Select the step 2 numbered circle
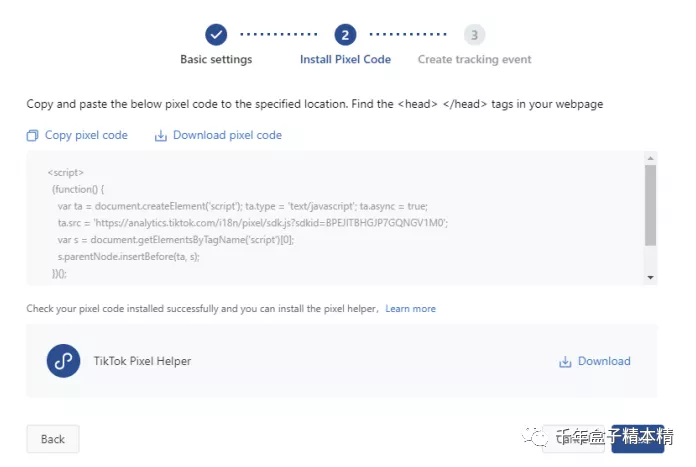The width and height of the screenshot is (696, 467). click(x=345, y=35)
